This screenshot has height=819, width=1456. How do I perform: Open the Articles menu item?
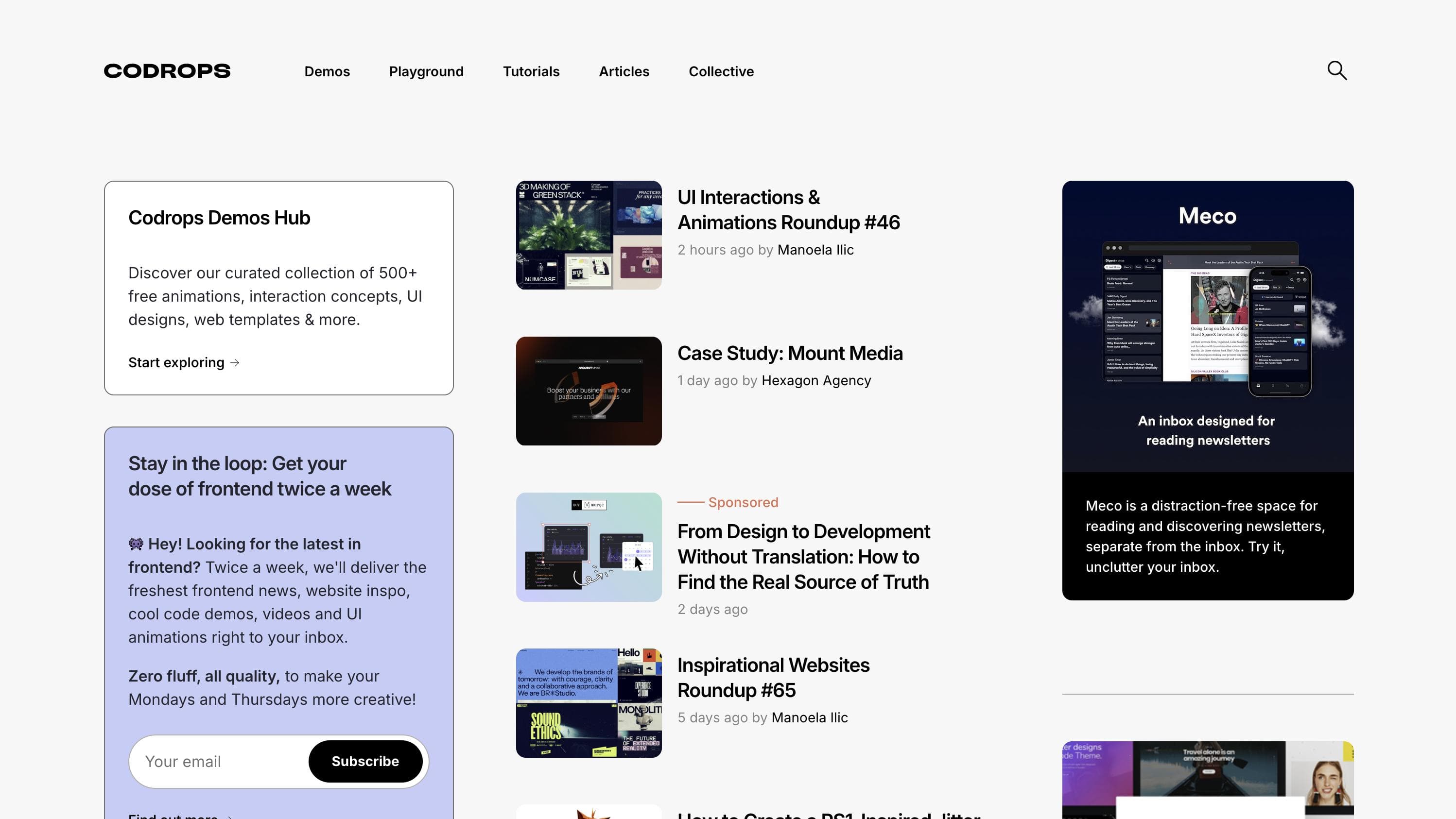pyautogui.click(x=624, y=71)
